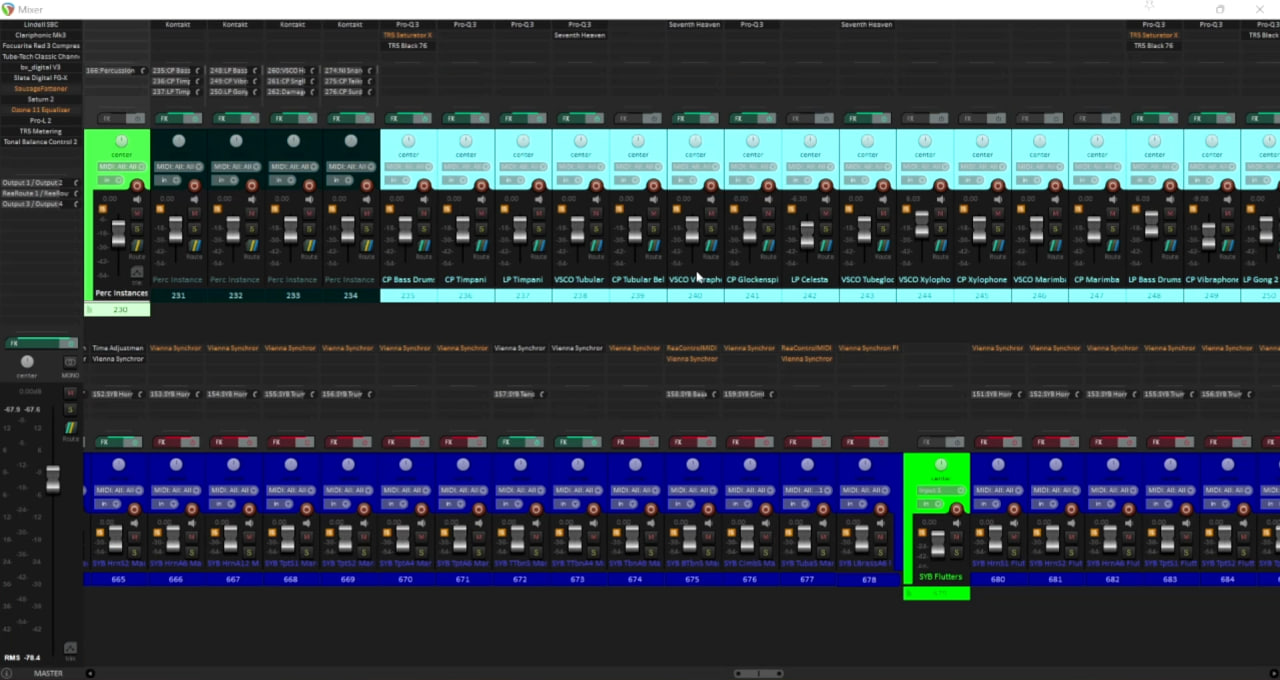
Task: Solo track 674
Action: tap(652, 552)
